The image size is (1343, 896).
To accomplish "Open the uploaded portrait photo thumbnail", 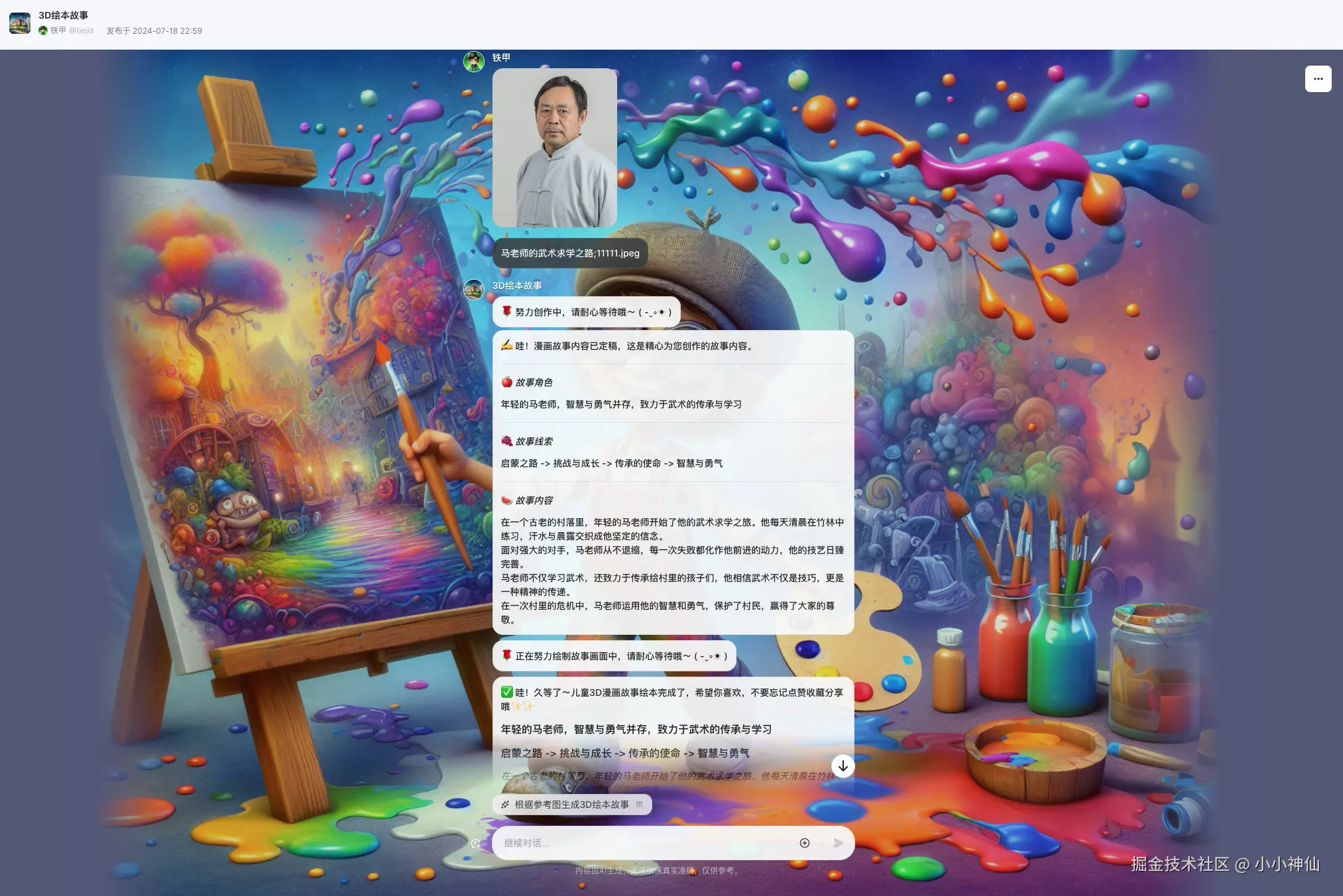I will [555, 148].
